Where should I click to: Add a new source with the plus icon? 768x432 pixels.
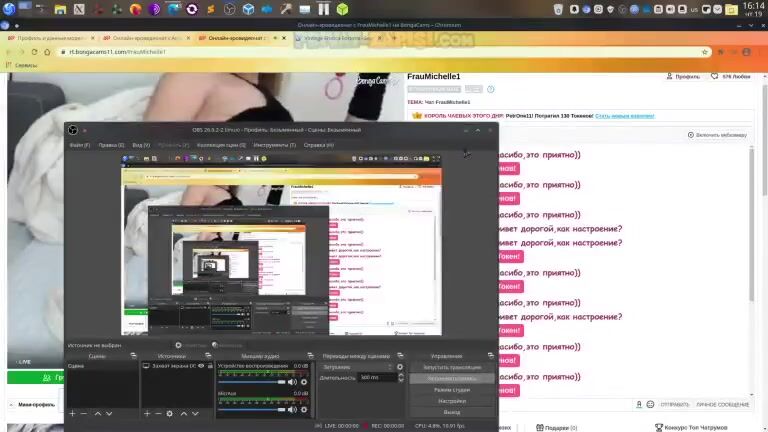[x=147, y=413]
